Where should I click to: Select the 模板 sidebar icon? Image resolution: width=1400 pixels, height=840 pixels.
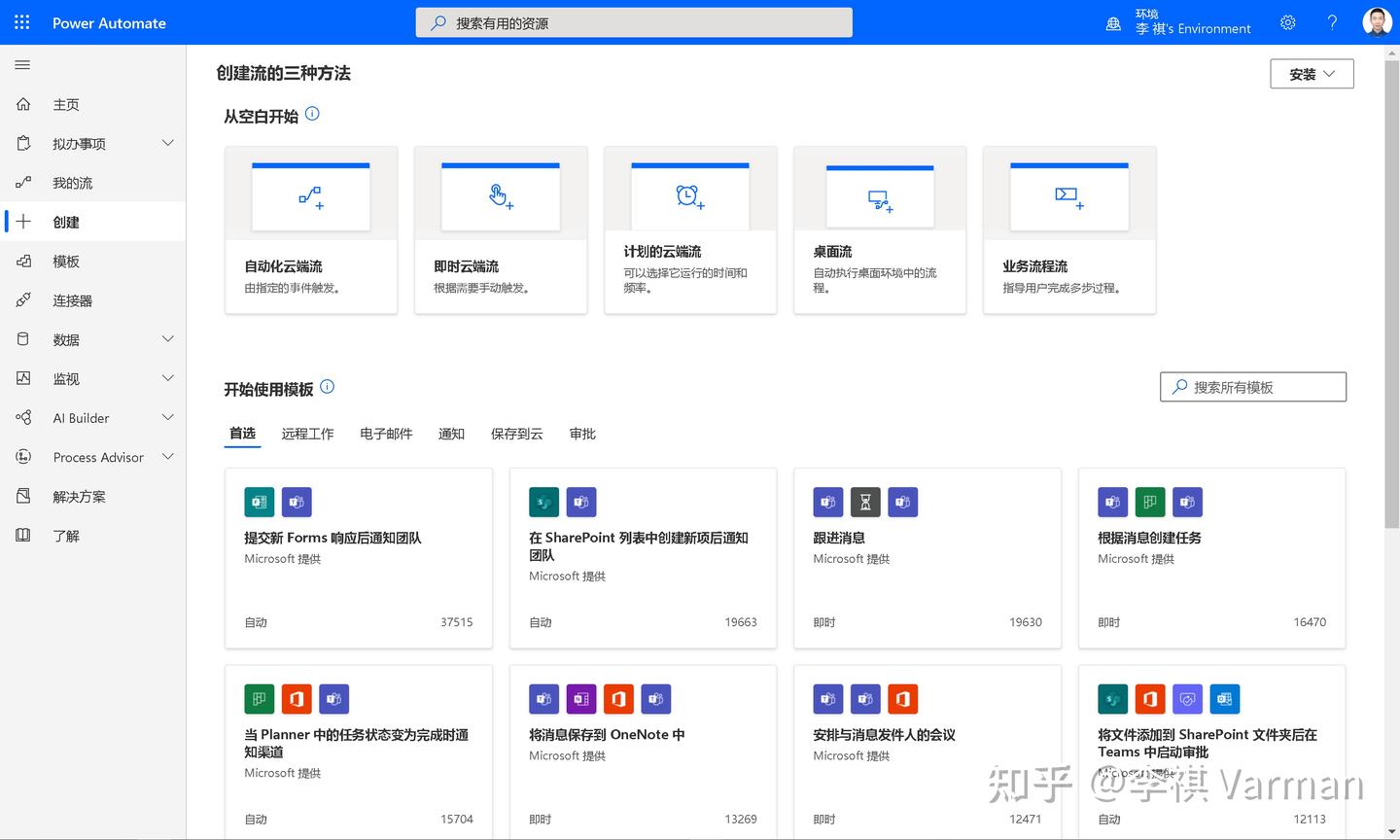(x=23, y=261)
